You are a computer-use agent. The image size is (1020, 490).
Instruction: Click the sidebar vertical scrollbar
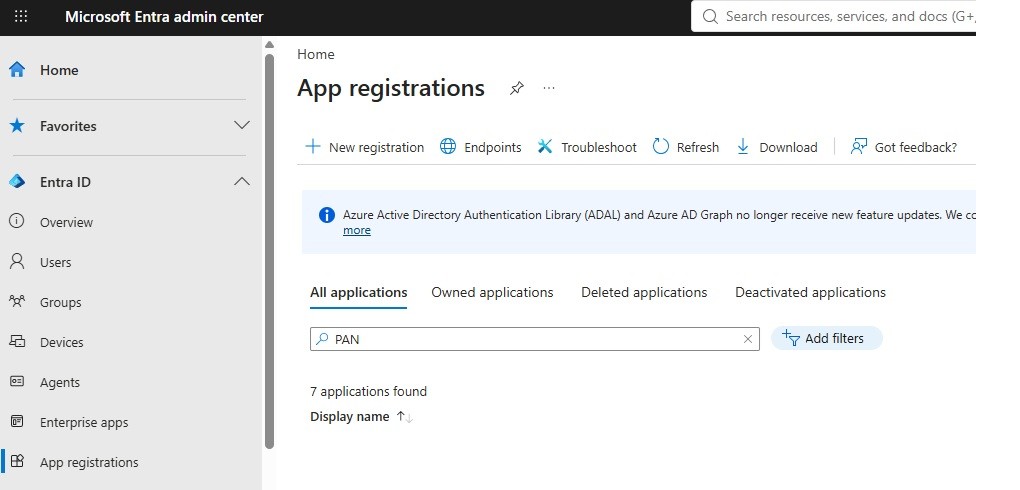coord(269,251)
